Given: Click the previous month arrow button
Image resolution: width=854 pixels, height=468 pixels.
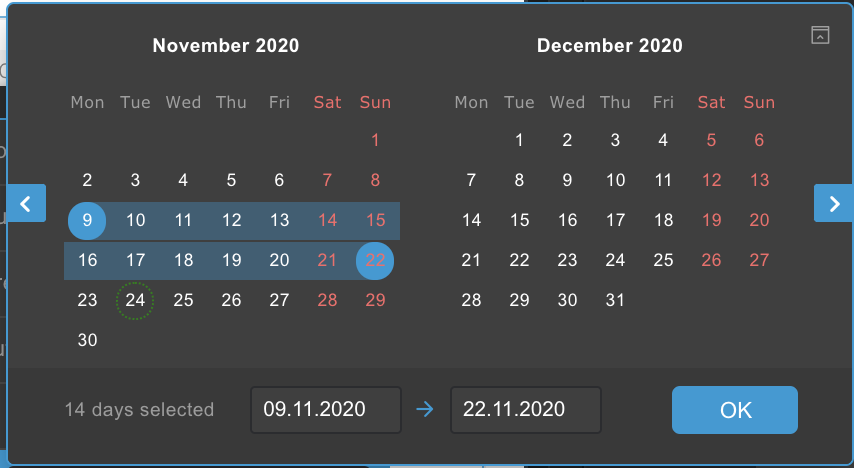Looking at the screenshot, I should (26, 204).
